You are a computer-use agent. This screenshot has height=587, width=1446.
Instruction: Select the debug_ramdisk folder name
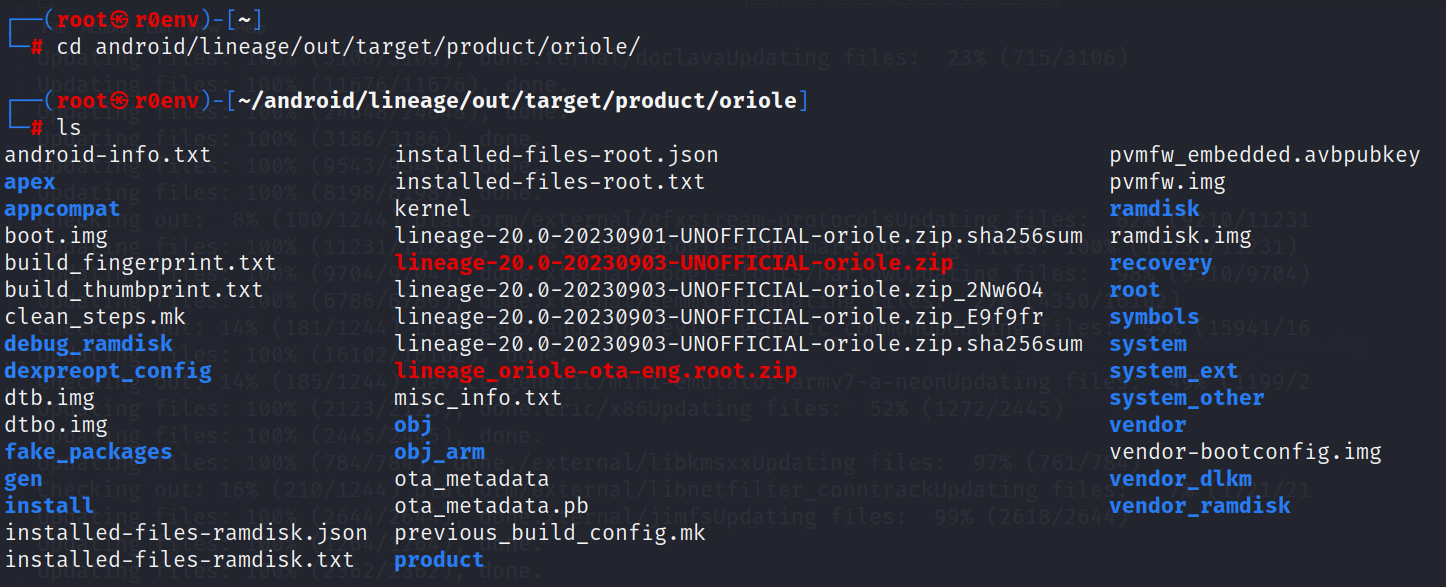88,344
